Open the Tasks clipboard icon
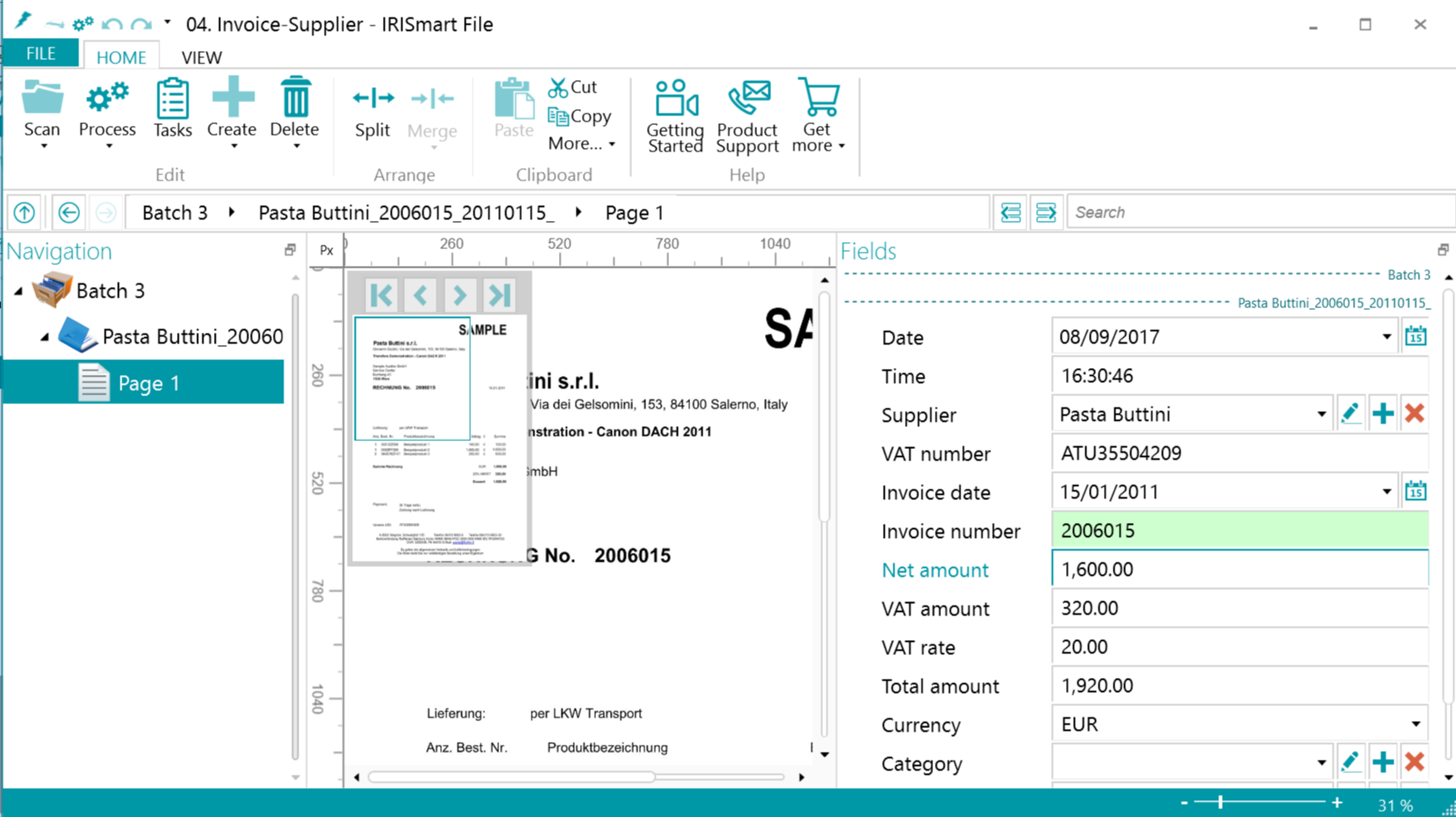The height and width of the screenshot is (817, 1456). tap(173, 98)
